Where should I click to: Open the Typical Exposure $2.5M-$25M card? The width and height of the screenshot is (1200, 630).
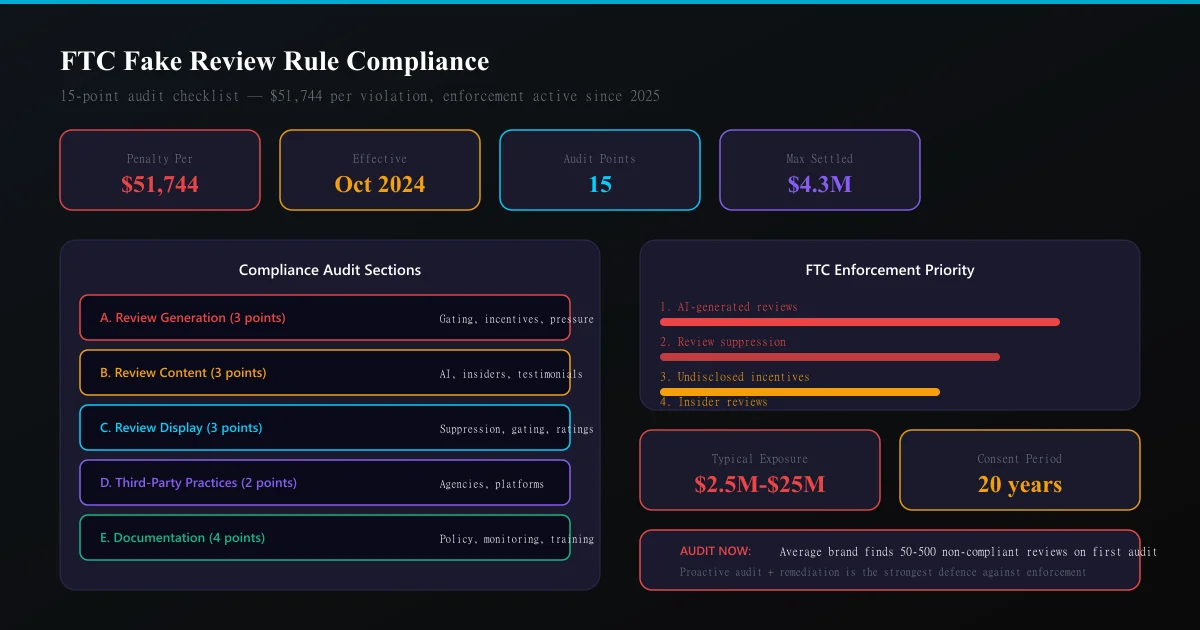point(760,470)
